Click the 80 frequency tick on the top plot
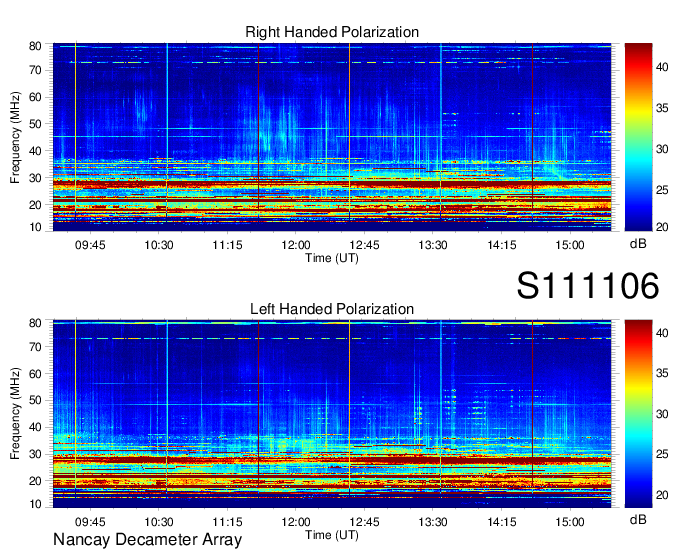The height and width of the screenshot is (552, 680). pos(35,46)
